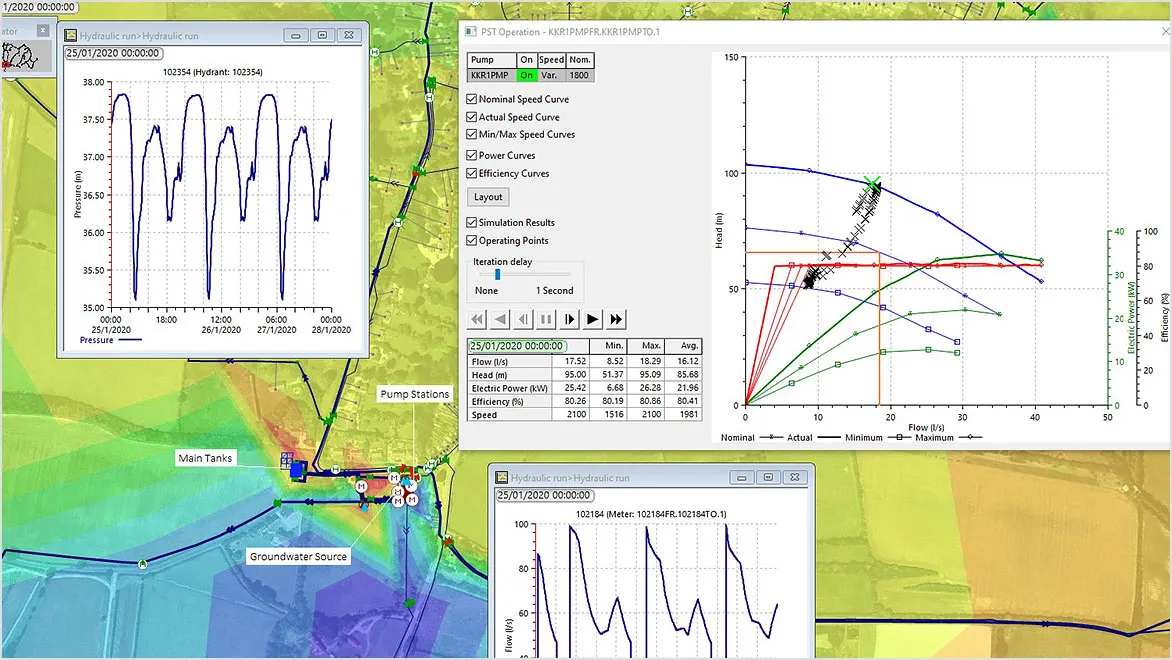Adjust the Iteration delay slider

pos(498,274)
